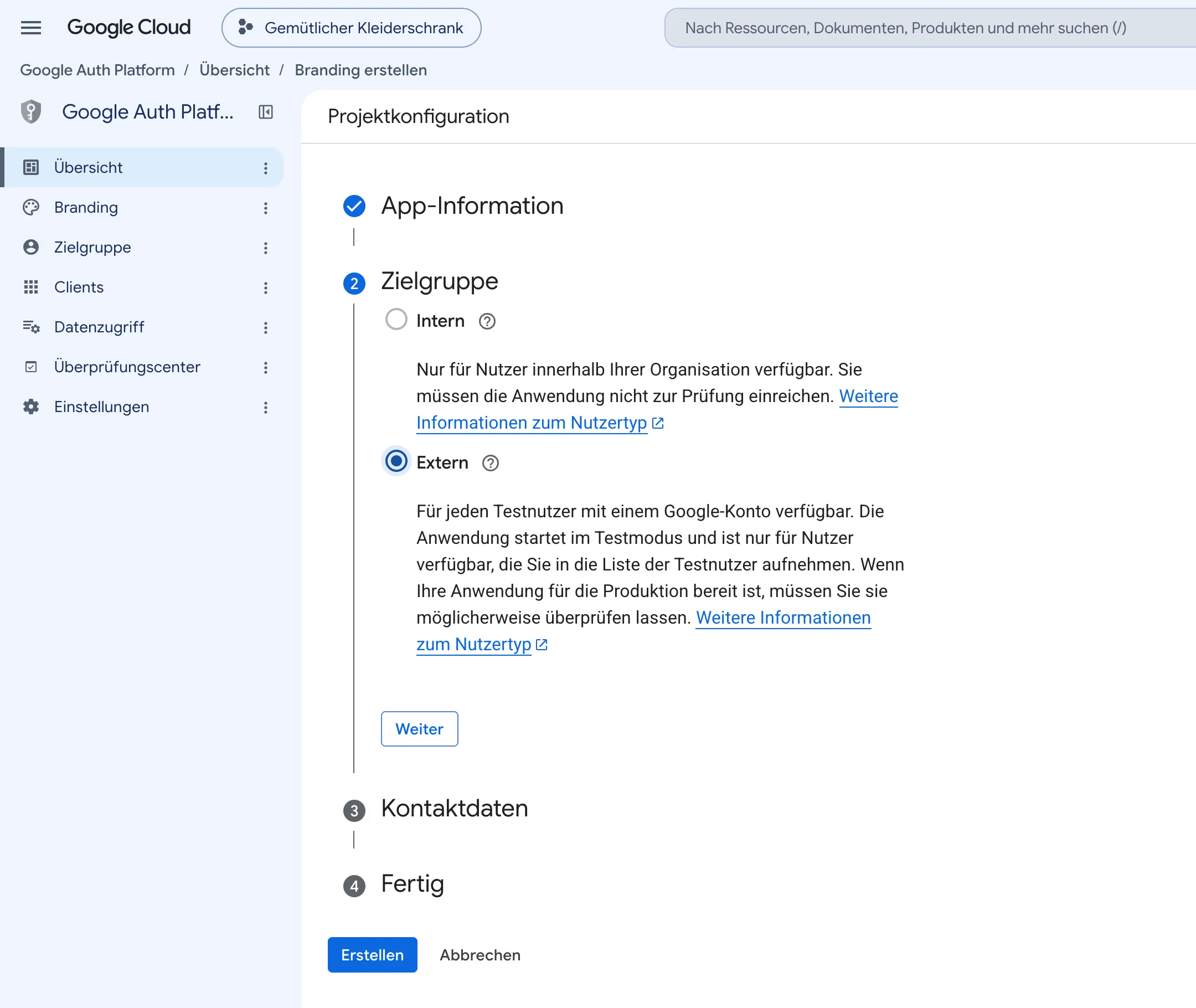Select the Extern radio button
Screen dimensions: 1196x1008
pyautogui.click(x=396, y=461)
